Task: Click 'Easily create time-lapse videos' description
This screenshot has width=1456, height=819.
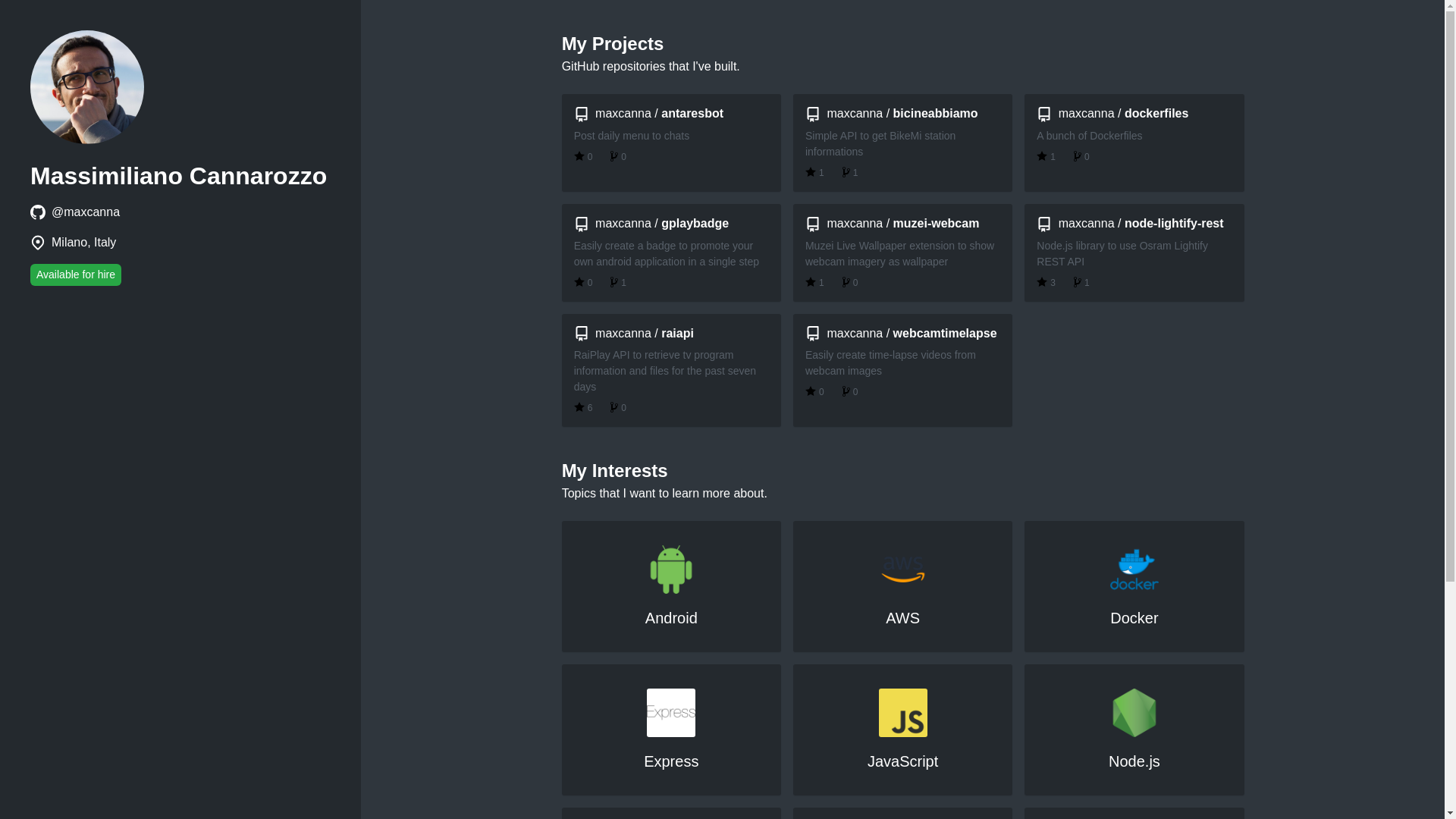Action: [890, 362]
